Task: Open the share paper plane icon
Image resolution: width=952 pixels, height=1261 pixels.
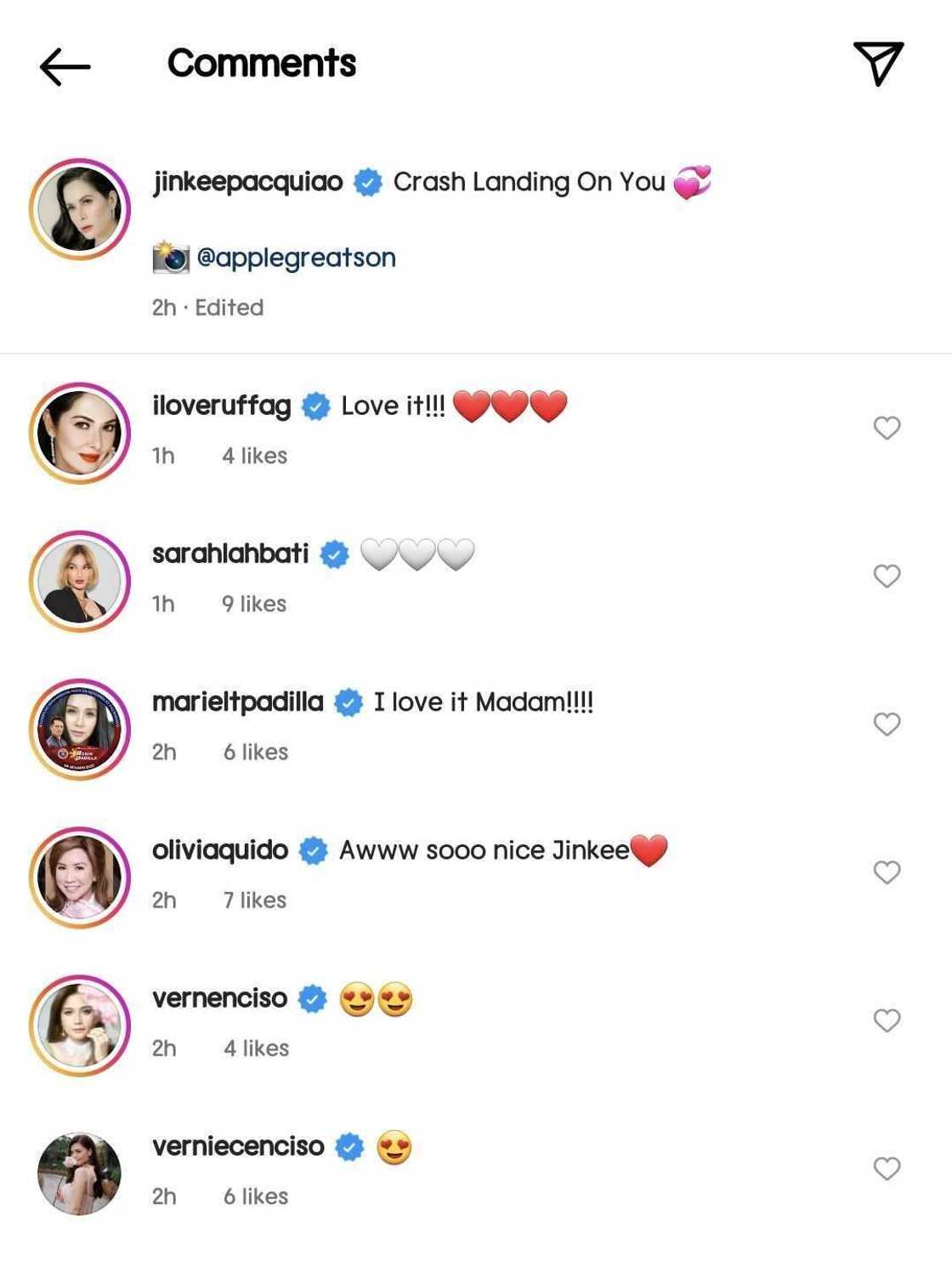Action: [x=878, y=63]
